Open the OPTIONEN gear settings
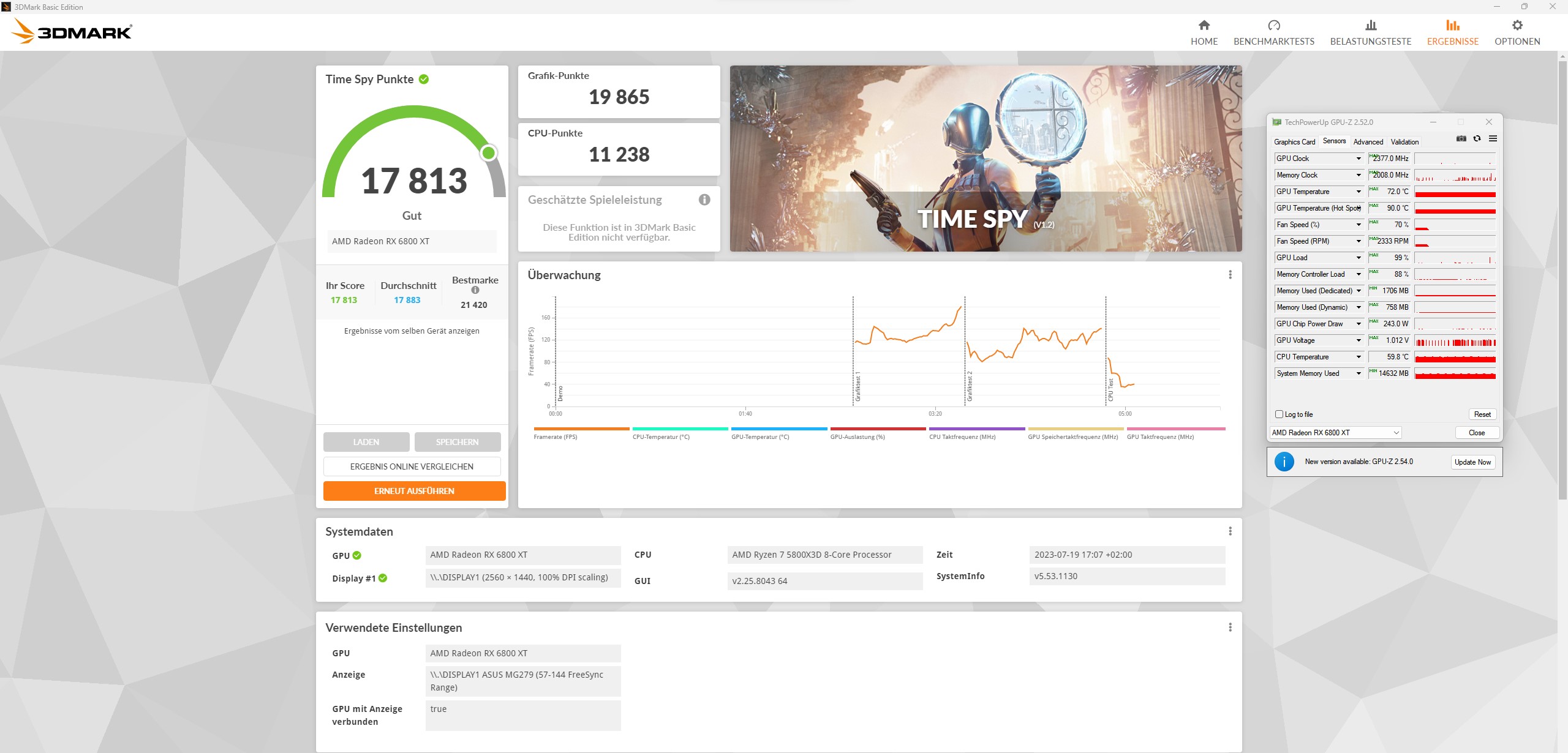The image size is (1568, 753). point(1517,32)
